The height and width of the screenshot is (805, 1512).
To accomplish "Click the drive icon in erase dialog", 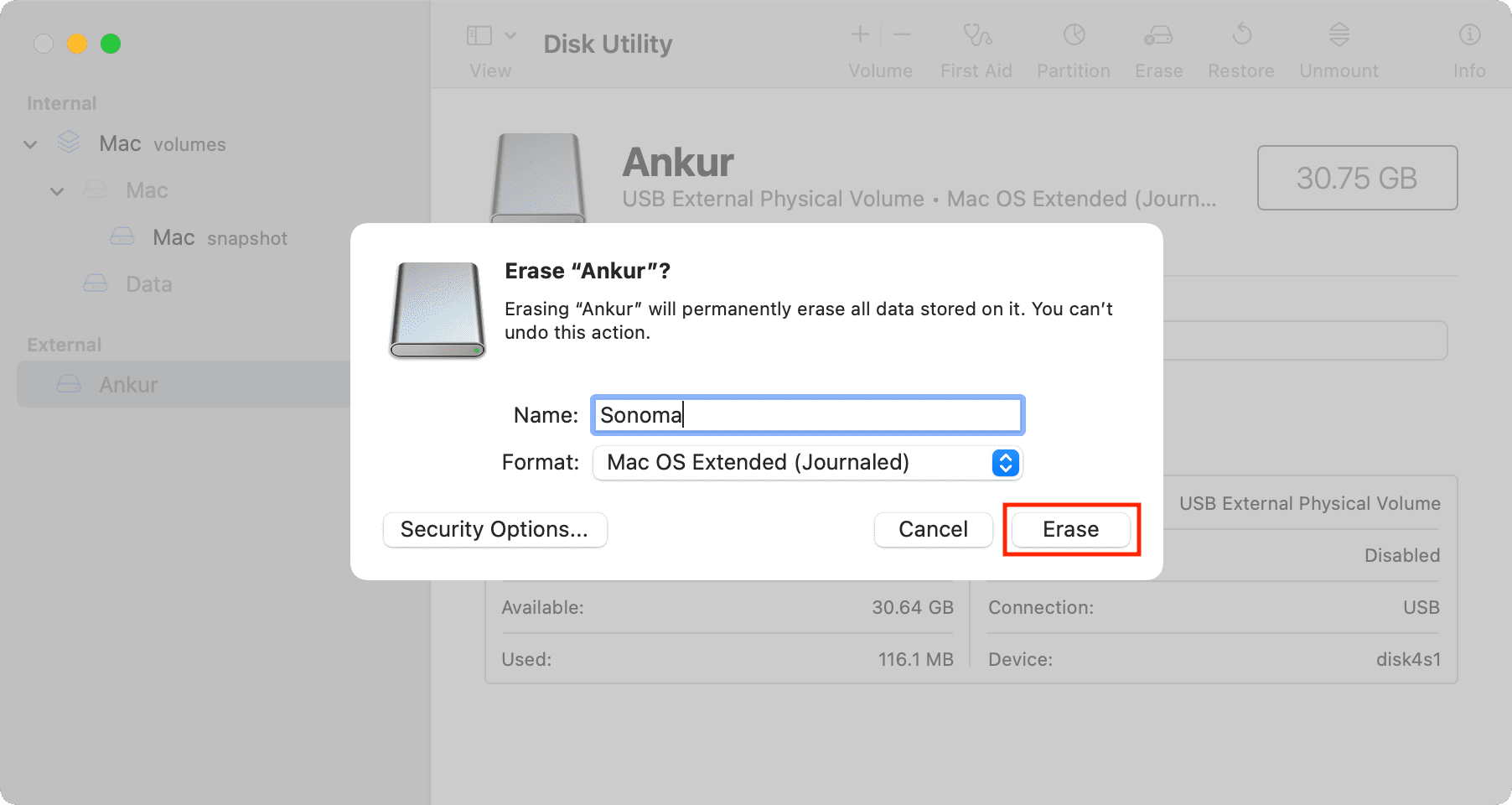I will tap(437, 310).
